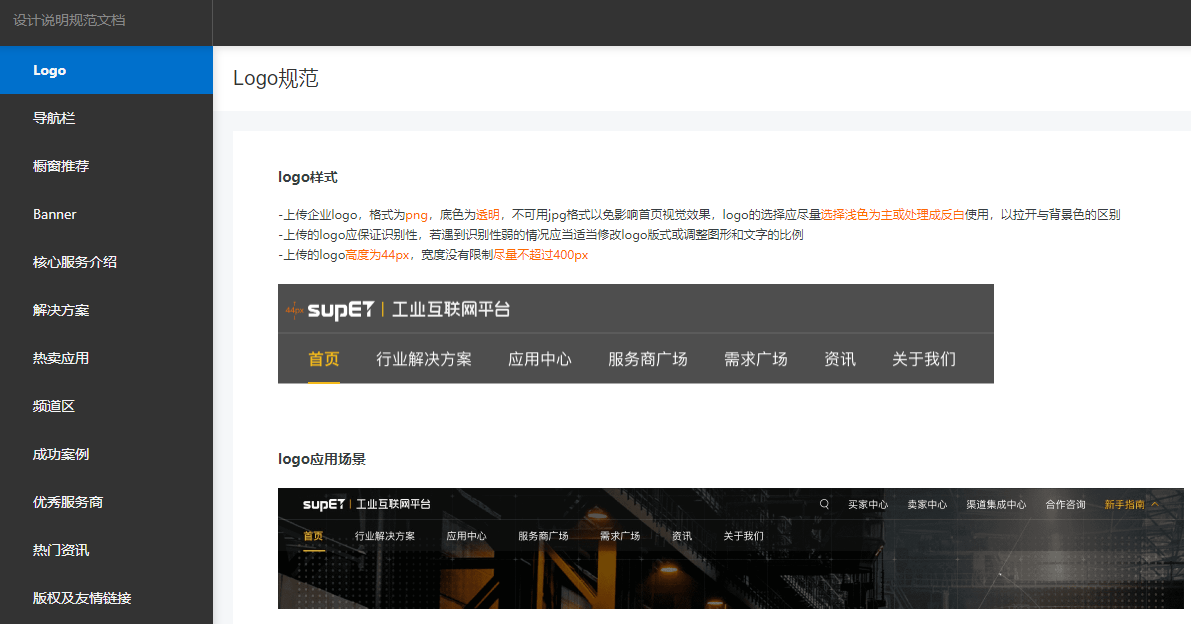Viewport: 1191px width, 624px height.
Task: Click 卖家中心 link in scene preview
Action: coord(927,504)
